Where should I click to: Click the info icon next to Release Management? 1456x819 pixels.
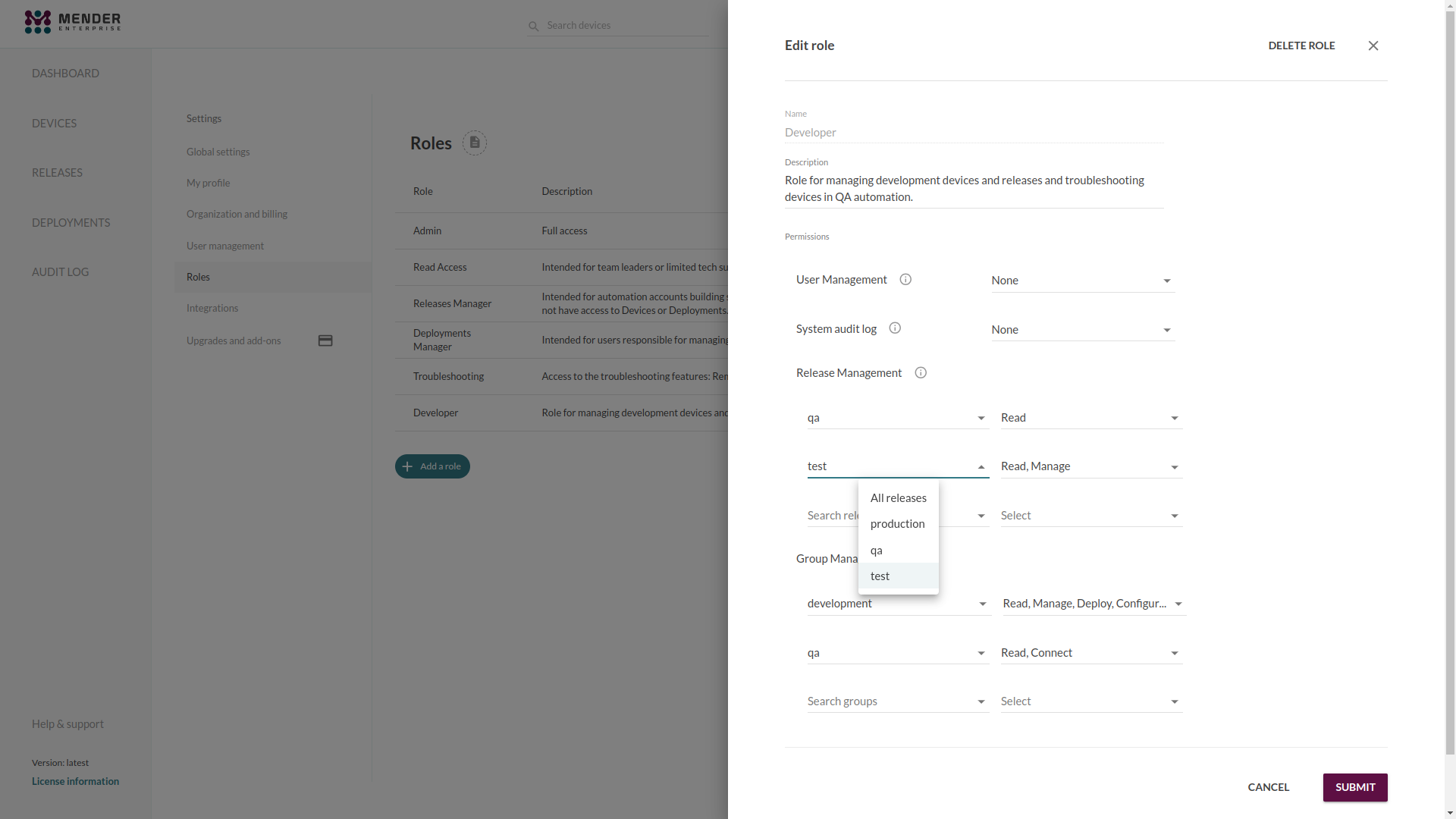(x=920, y=372)
